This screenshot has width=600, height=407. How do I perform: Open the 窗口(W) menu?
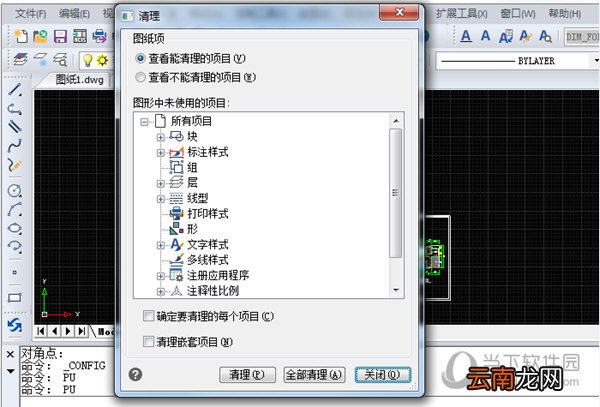click(x=518, y=14)
